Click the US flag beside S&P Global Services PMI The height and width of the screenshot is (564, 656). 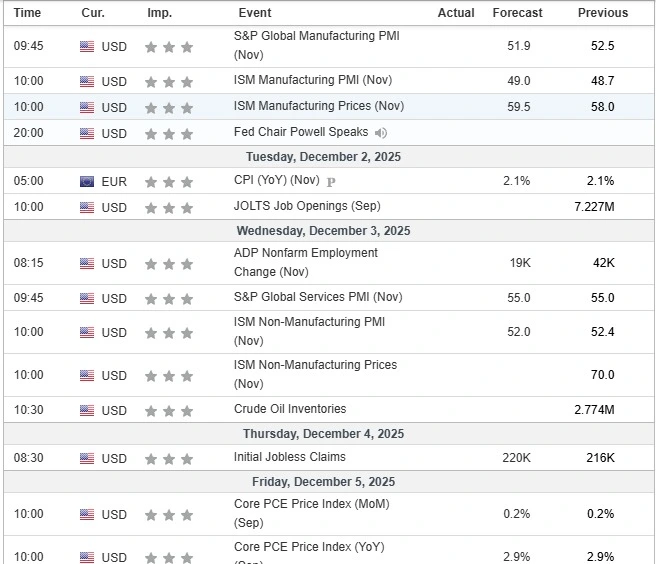click(x=87, y=298)
